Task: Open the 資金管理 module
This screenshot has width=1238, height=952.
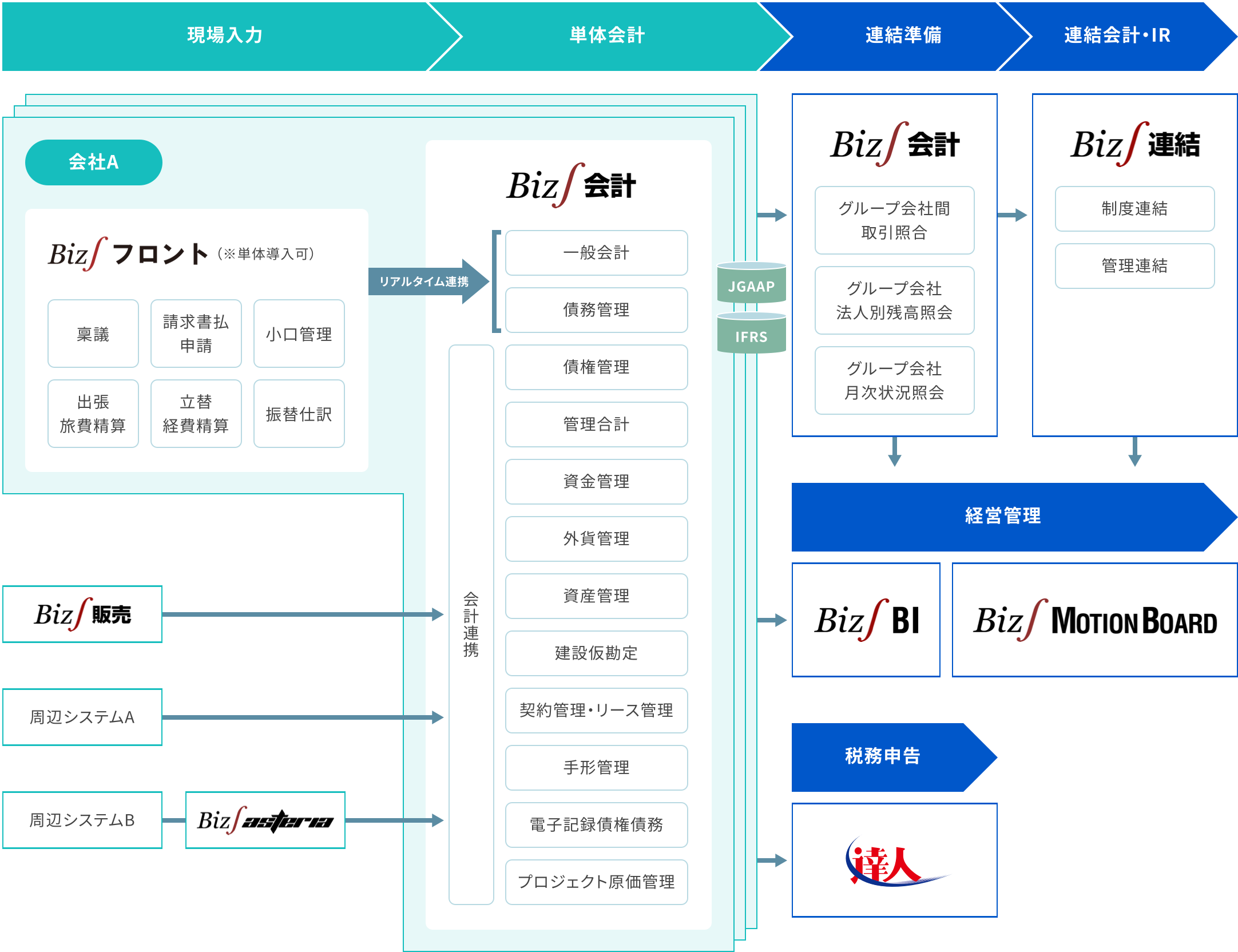Action: (x=597, y=482)
